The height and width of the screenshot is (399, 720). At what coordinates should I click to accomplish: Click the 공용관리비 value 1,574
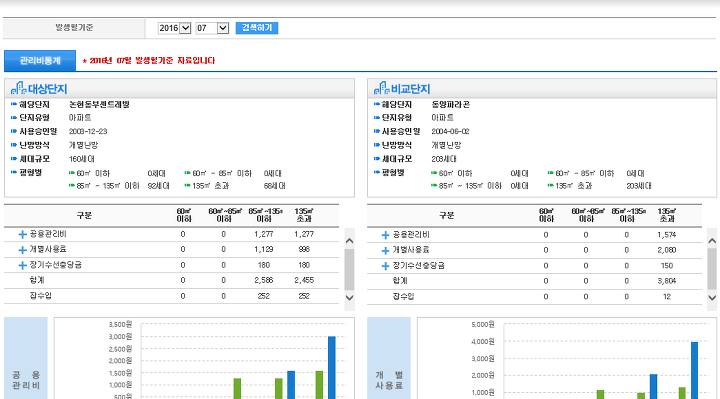click(x=667, y=235)
